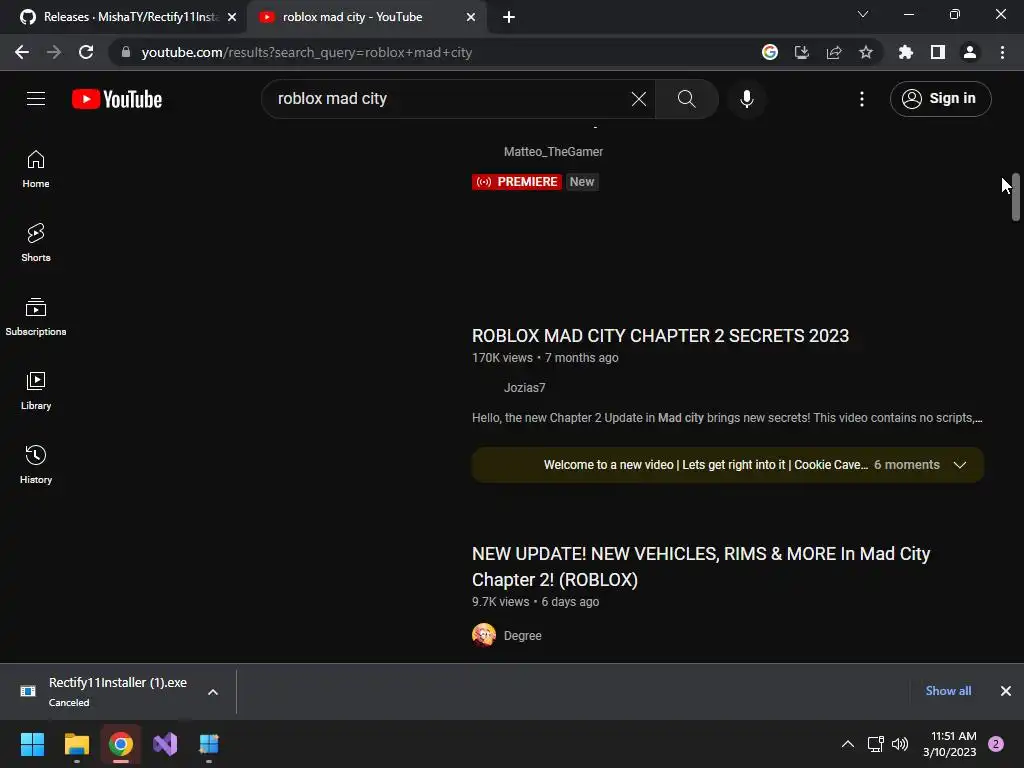Select the roblox mad city YouTube tab

(x=365, y=17)
